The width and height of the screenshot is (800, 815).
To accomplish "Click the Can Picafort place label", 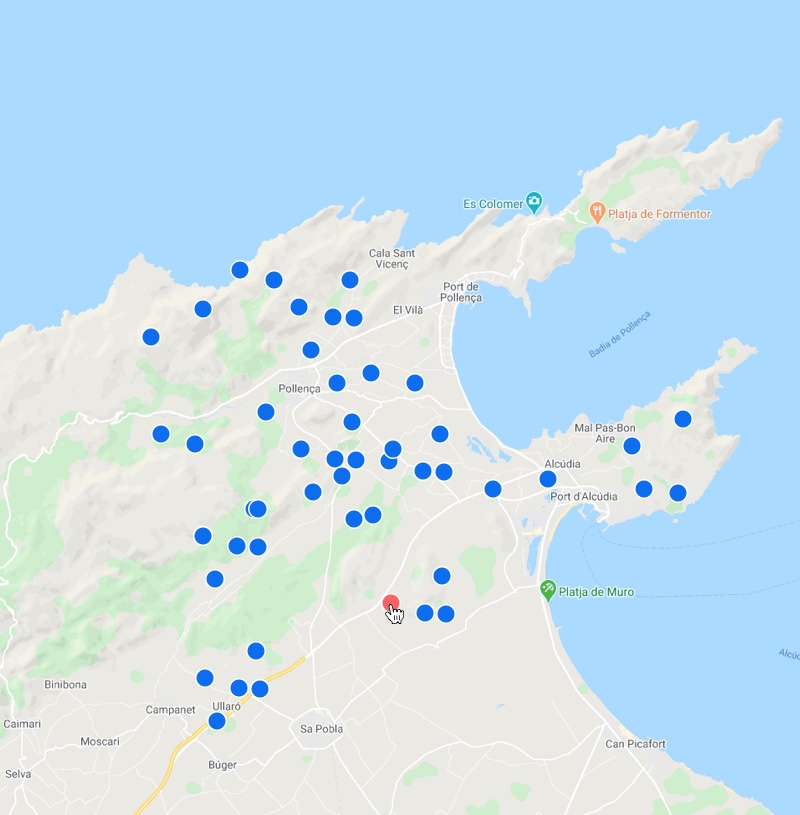I will pos(635,744).
